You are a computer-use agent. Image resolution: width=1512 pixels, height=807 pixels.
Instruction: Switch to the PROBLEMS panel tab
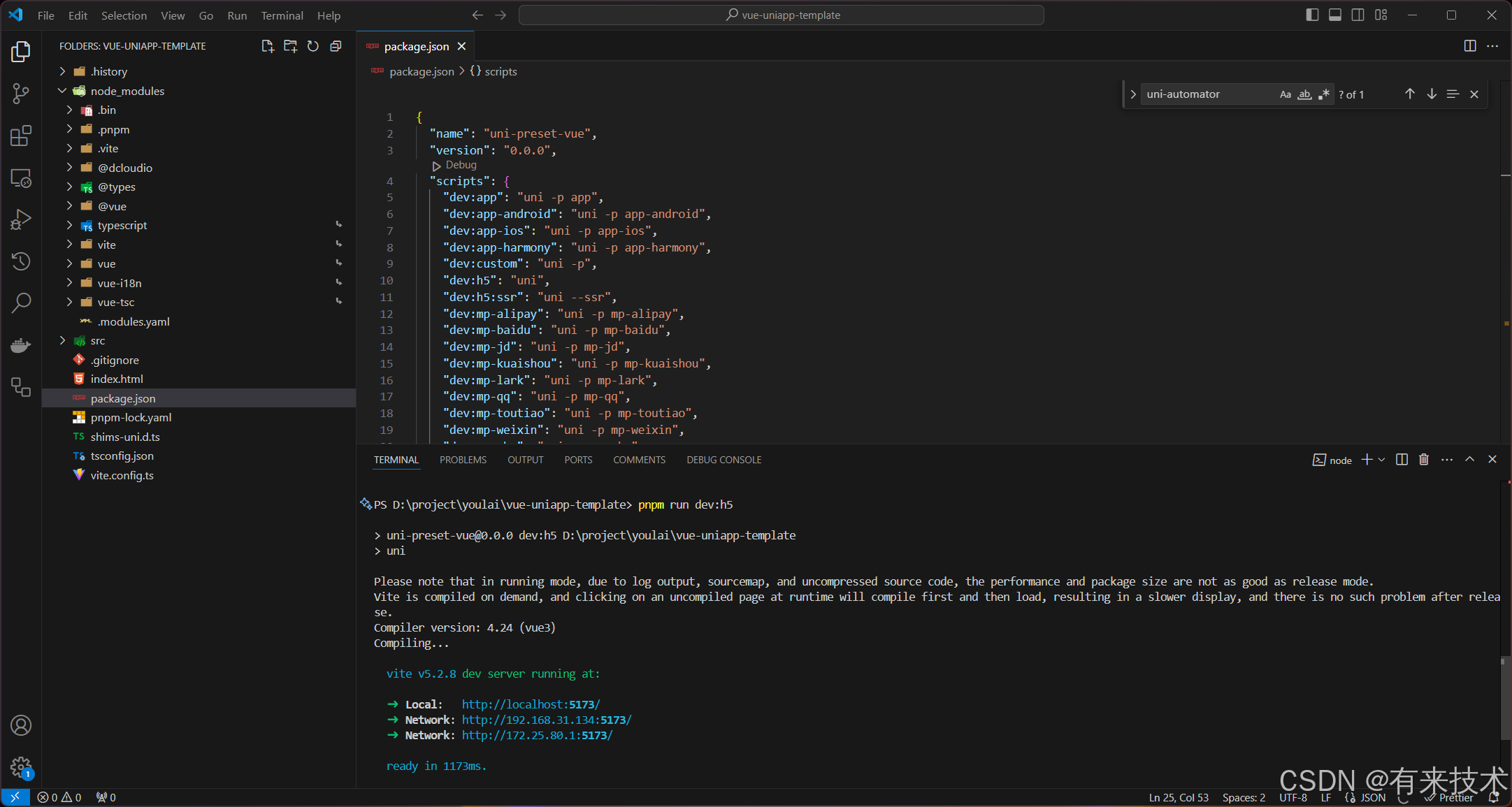tap(463, 460)
